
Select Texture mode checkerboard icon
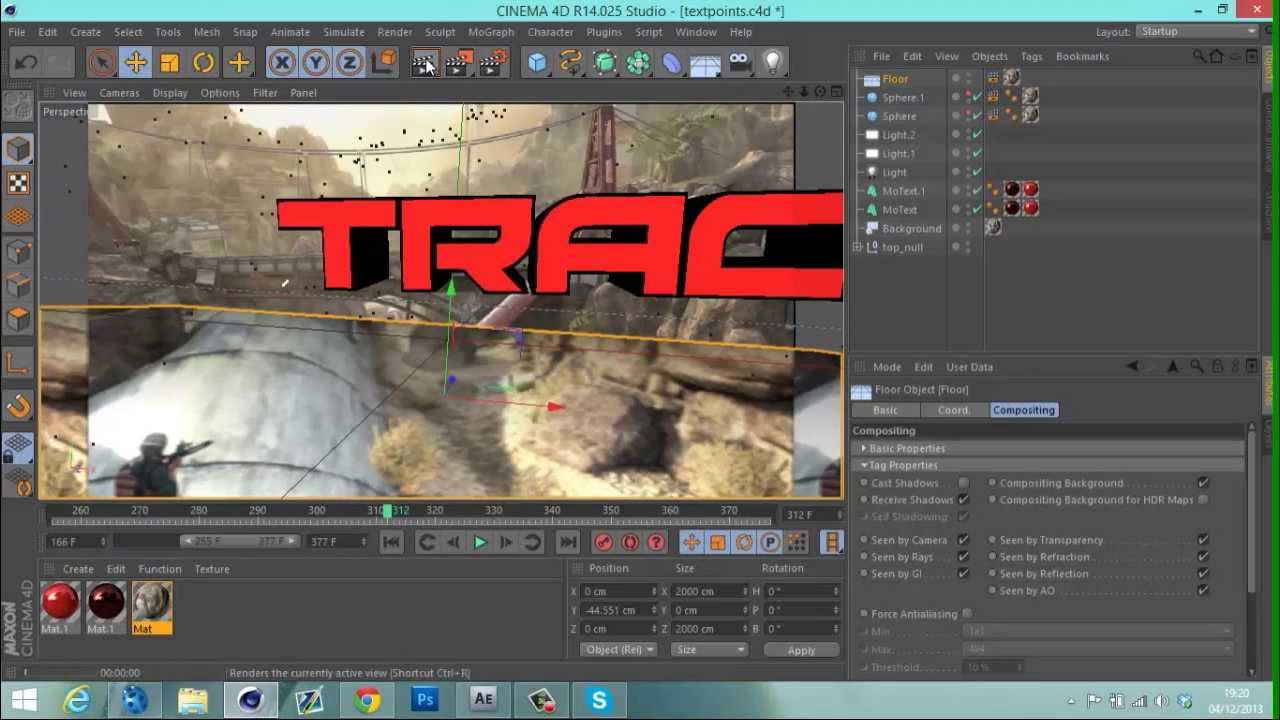click(18, 183)
